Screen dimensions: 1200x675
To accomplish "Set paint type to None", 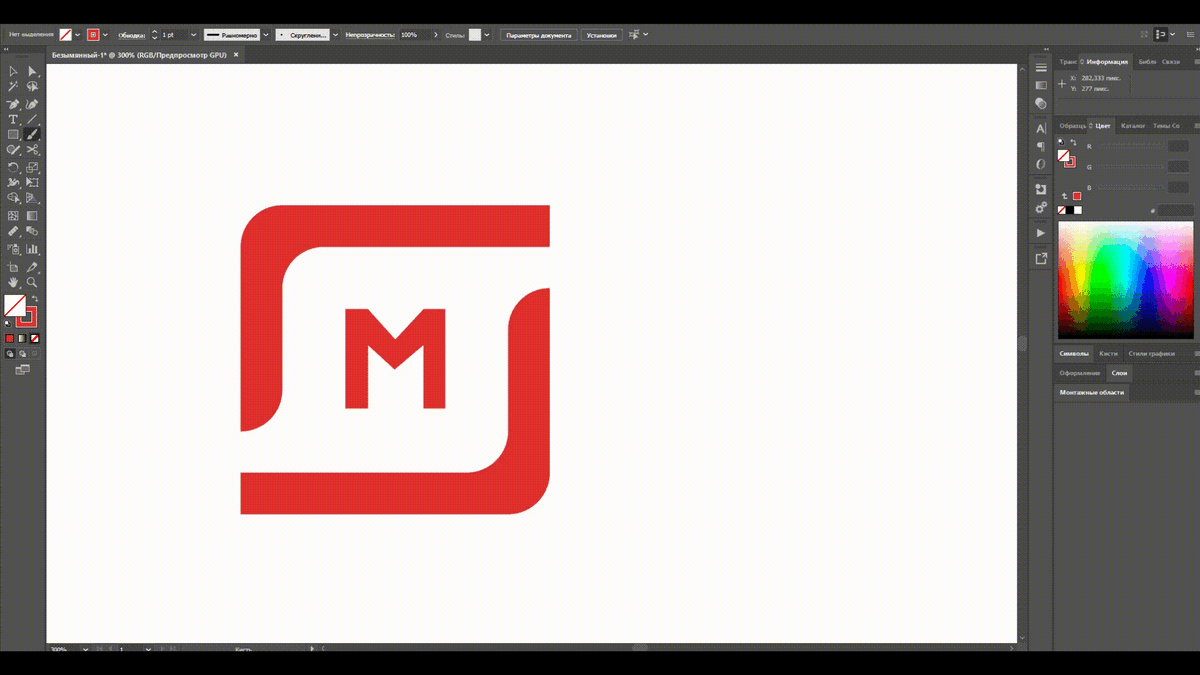I will (x=34, y=339).
